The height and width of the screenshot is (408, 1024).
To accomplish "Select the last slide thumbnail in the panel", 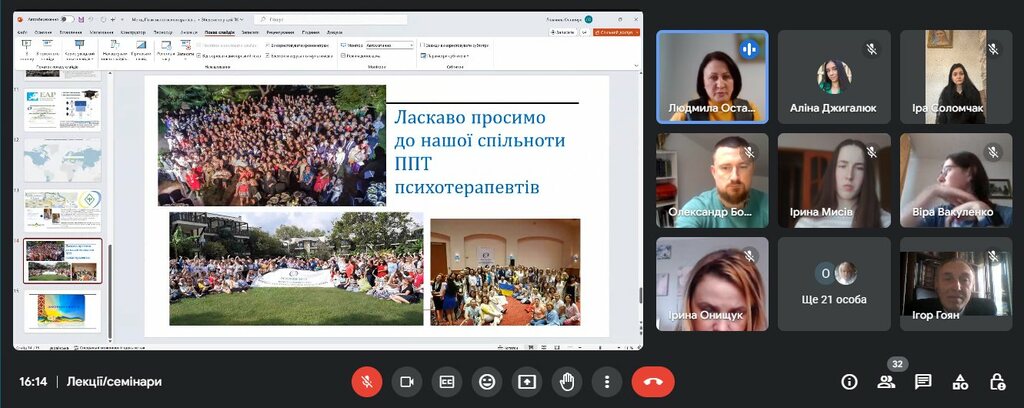I will point(62,311).
